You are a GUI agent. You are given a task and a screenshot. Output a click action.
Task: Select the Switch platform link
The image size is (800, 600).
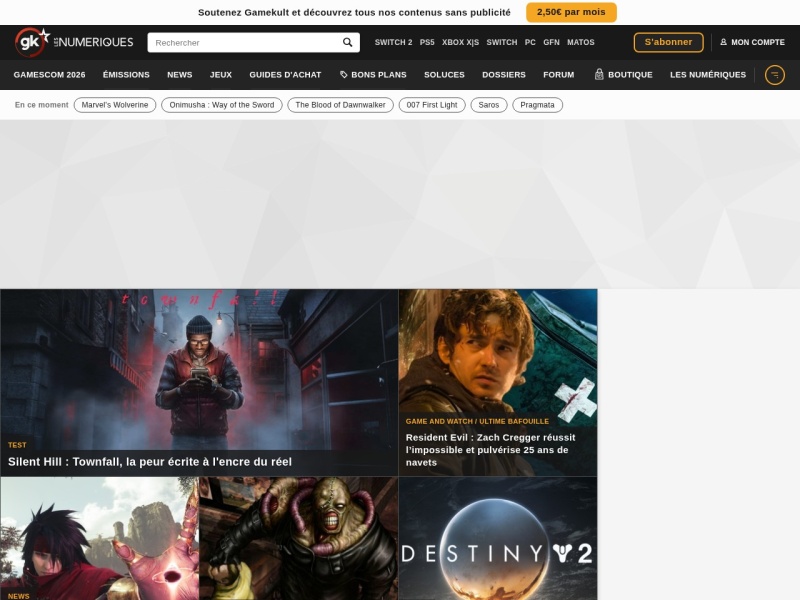tap(502, 42)
